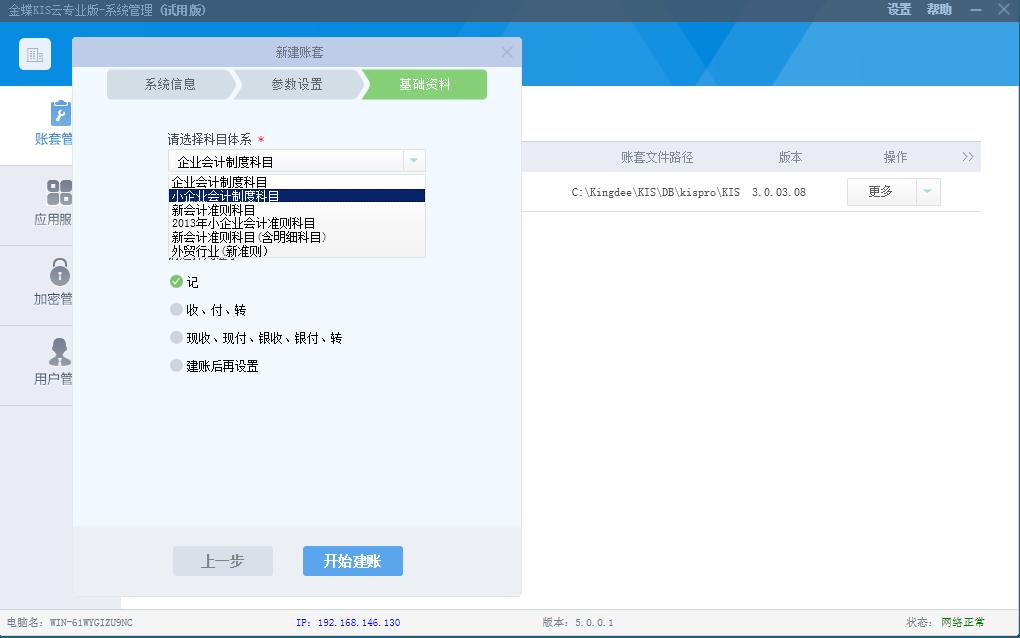Open the 科目体系 combo box arrow

pyautogui.click(x=412, y=160)
